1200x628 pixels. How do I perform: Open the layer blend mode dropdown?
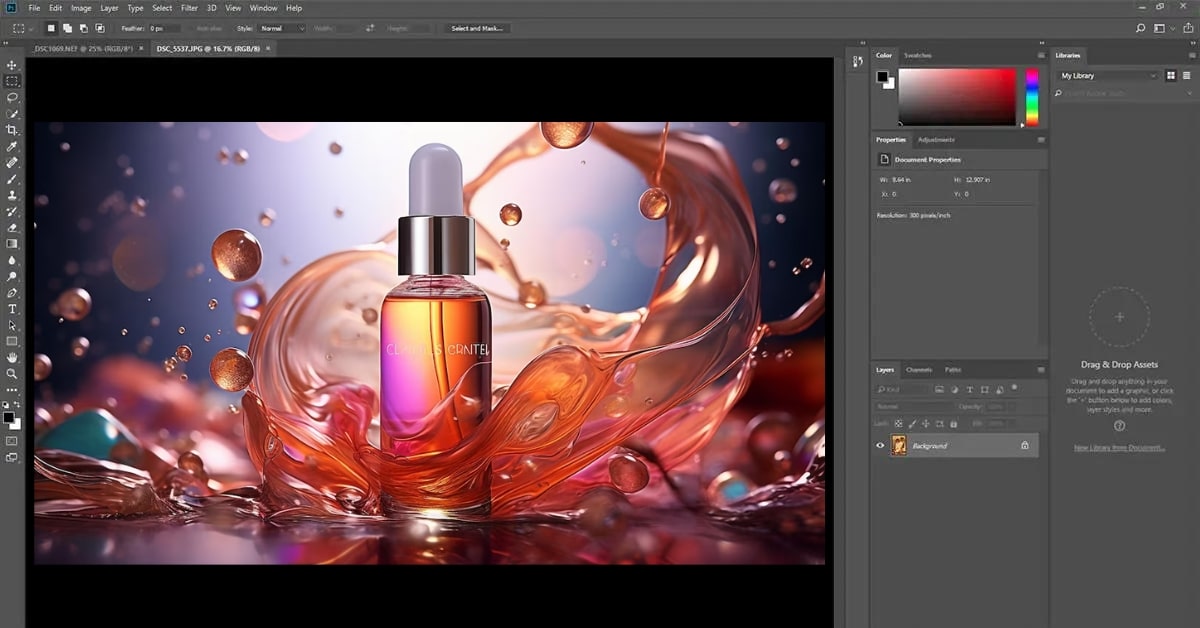913,407
